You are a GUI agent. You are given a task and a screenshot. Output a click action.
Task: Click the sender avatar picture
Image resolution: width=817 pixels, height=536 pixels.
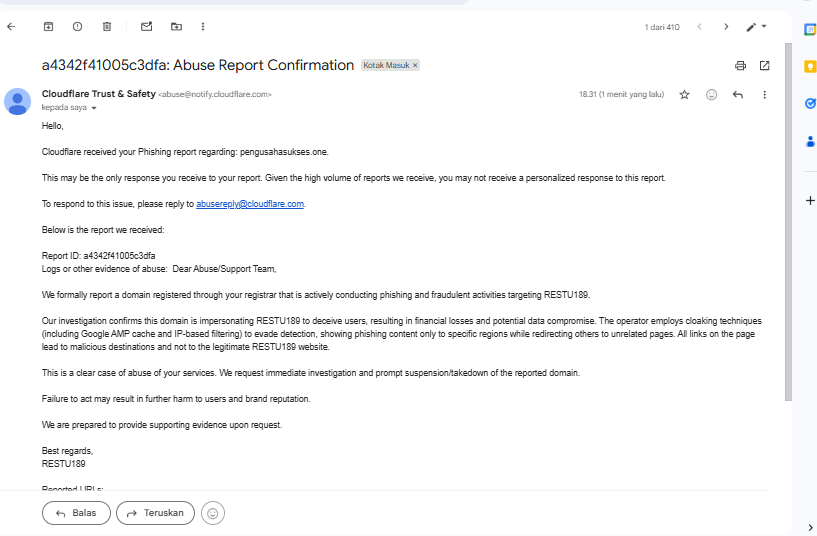coord(18,101)
